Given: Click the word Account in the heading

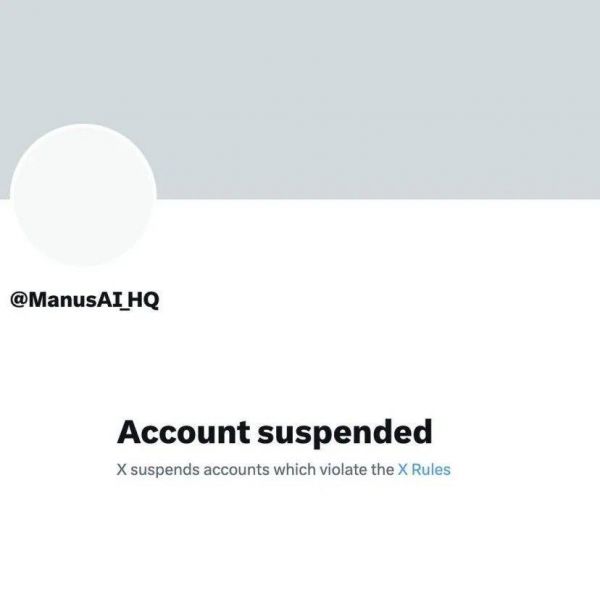Looking at the screenshot, I should (x=183, y=432).
